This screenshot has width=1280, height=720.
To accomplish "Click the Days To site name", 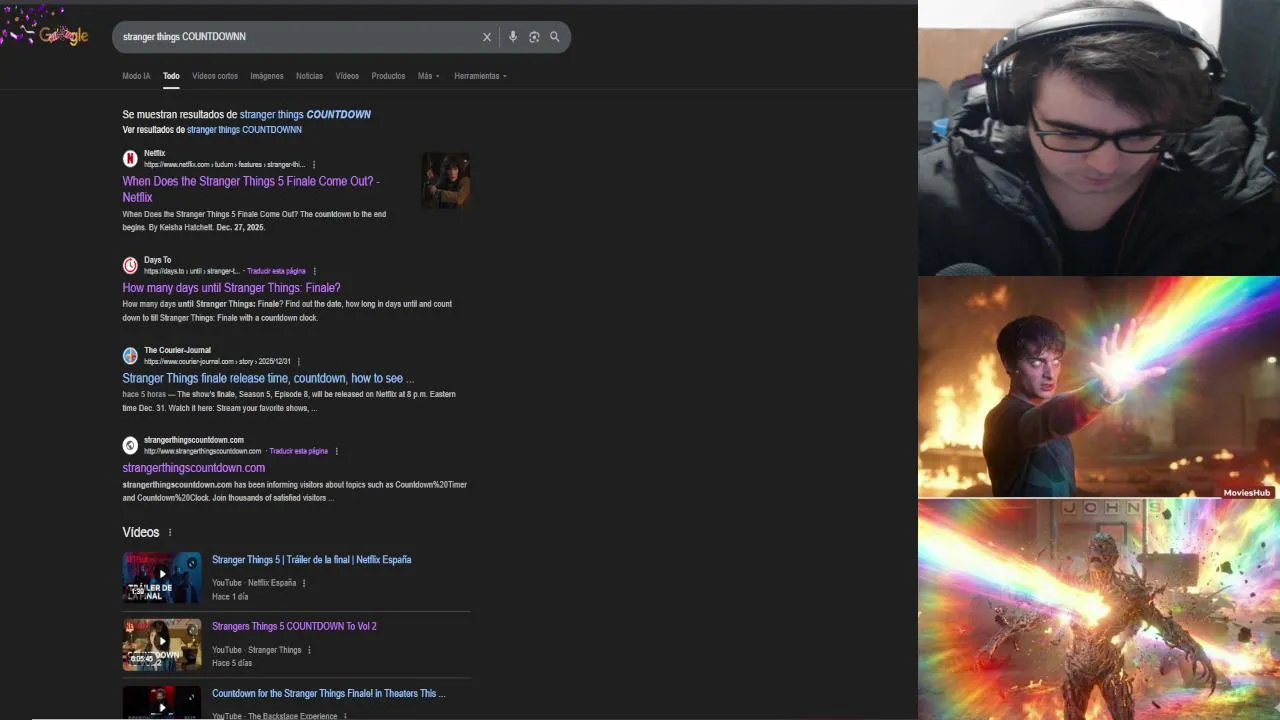I will (x=157, y=260).
